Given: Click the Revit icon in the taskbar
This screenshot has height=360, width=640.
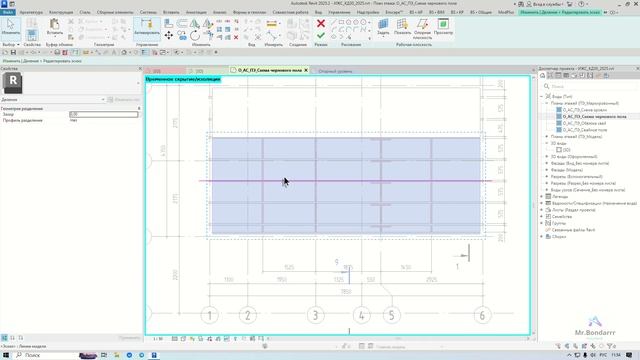Looking at the screenshot, I should [154, 355].
